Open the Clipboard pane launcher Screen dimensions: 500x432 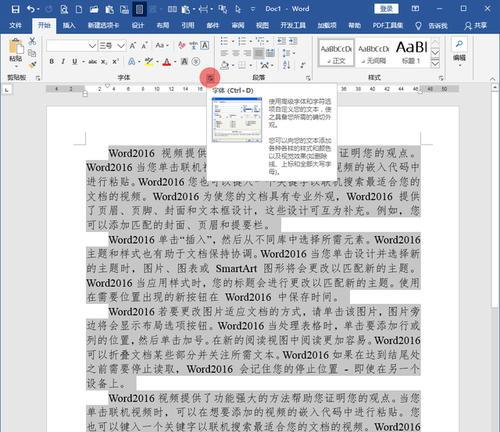click(38, 78)
